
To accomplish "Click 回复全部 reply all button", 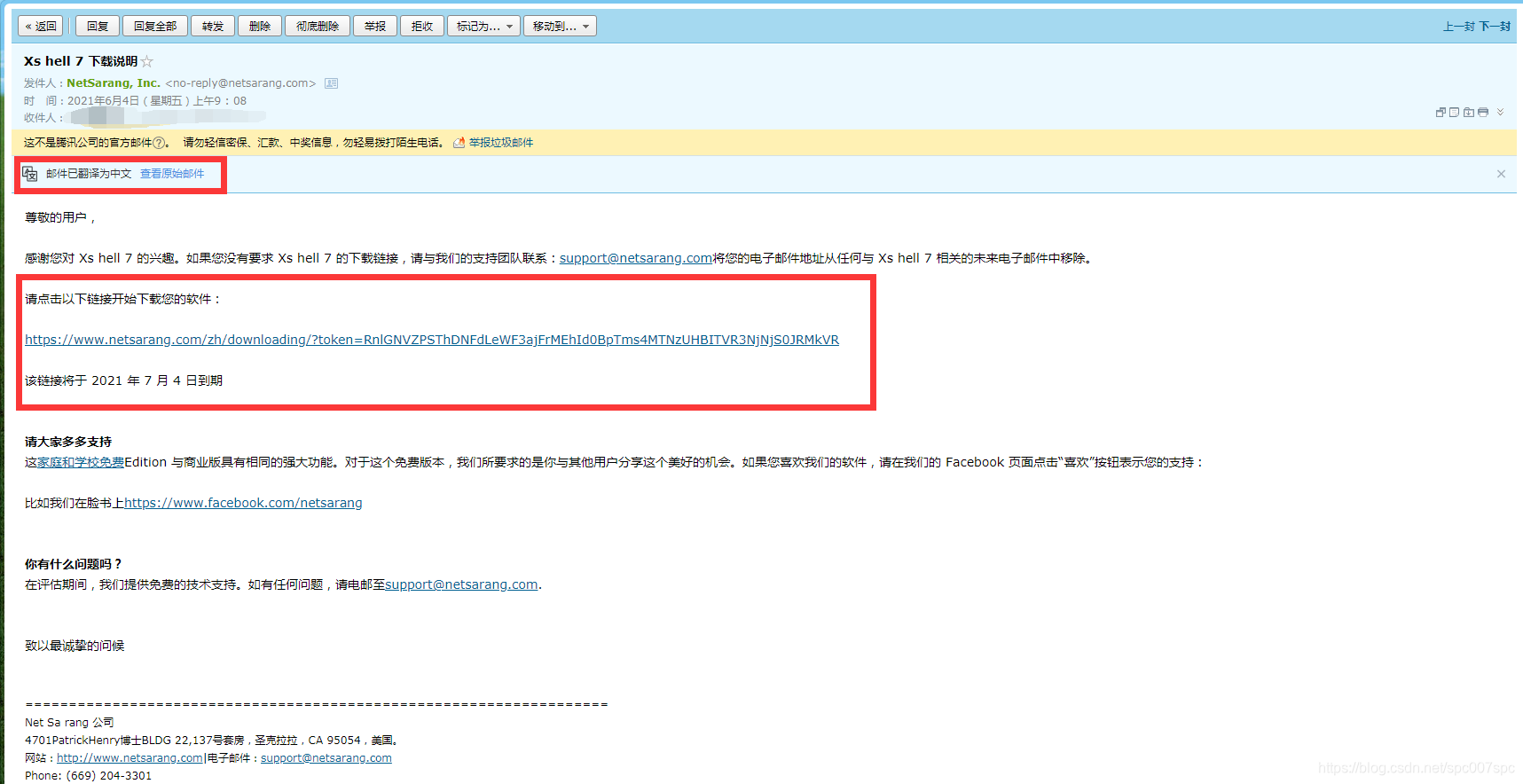I will 155,26.
